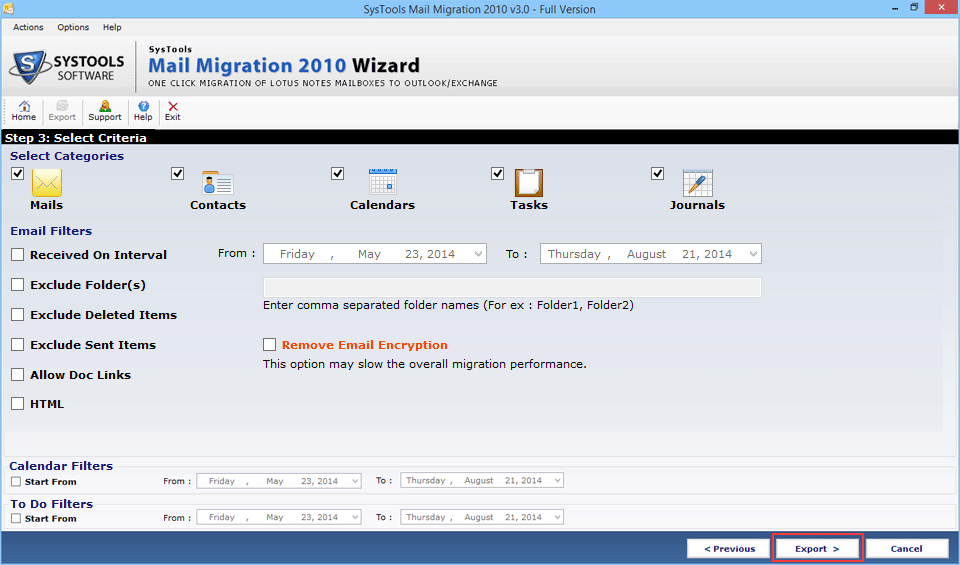The height and width of the screenshot is (565, 960).
Task: Click the 'Journals' category label
Action: 697,205
